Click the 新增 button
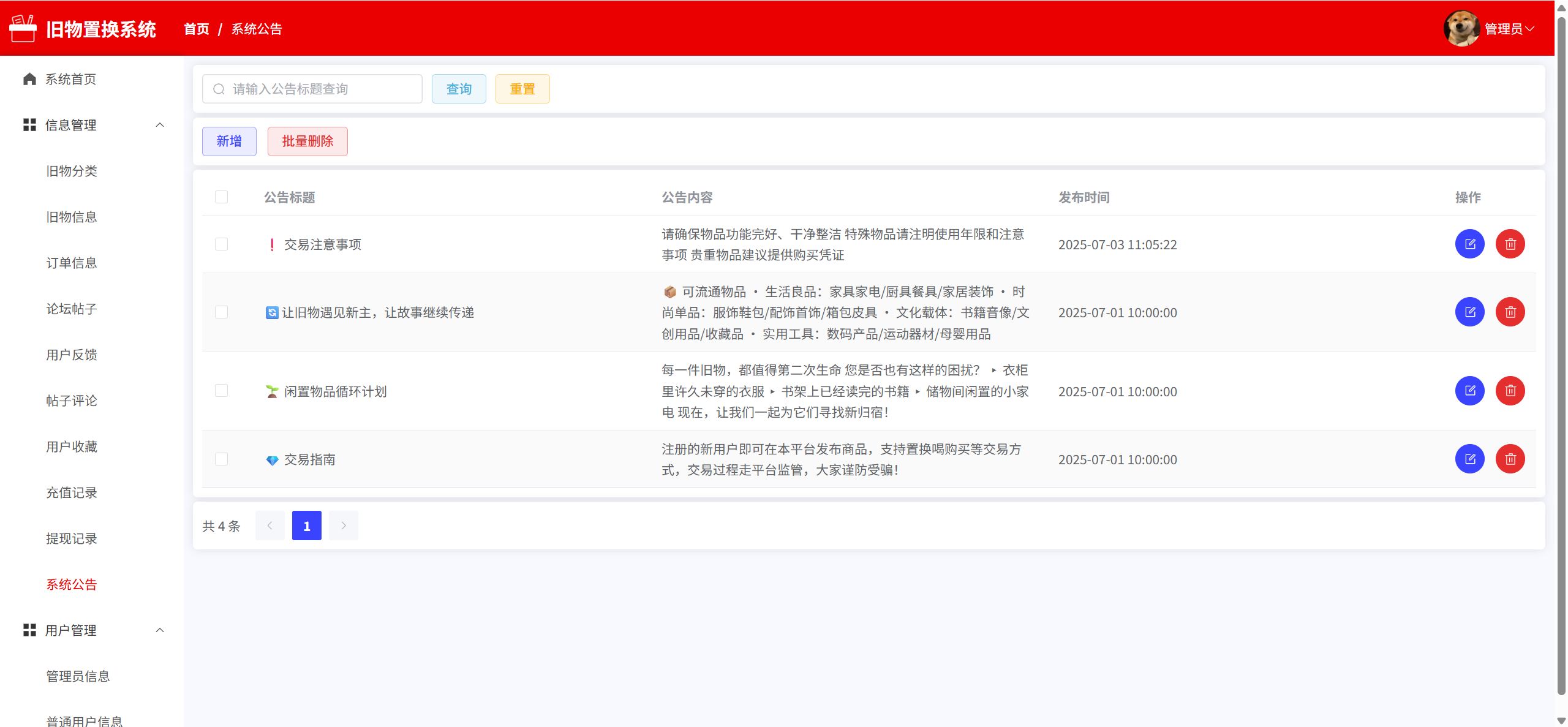 click(x=229, y=141)
